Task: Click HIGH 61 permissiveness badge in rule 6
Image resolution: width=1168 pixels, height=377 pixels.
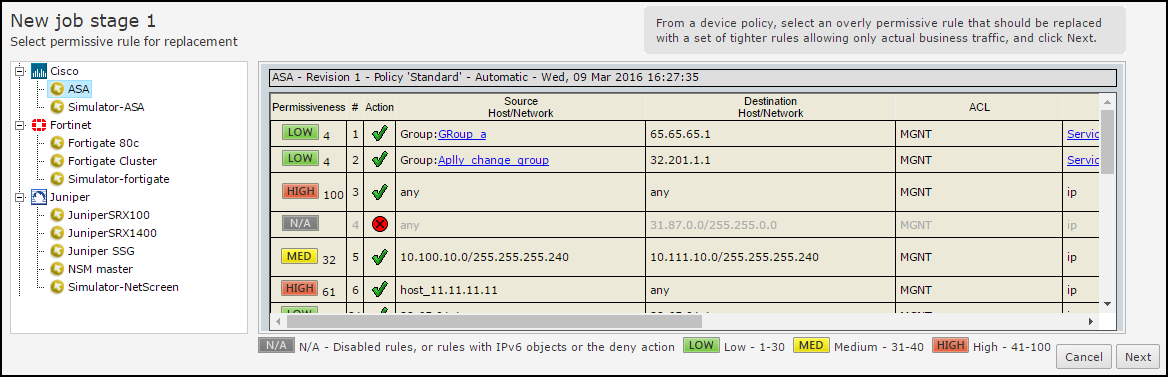Action: pos(300,287)
